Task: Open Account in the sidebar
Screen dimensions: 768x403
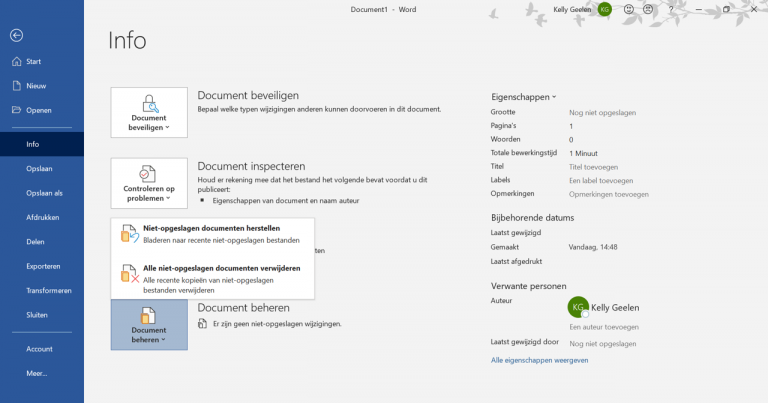Action: (x=42, y=349)
